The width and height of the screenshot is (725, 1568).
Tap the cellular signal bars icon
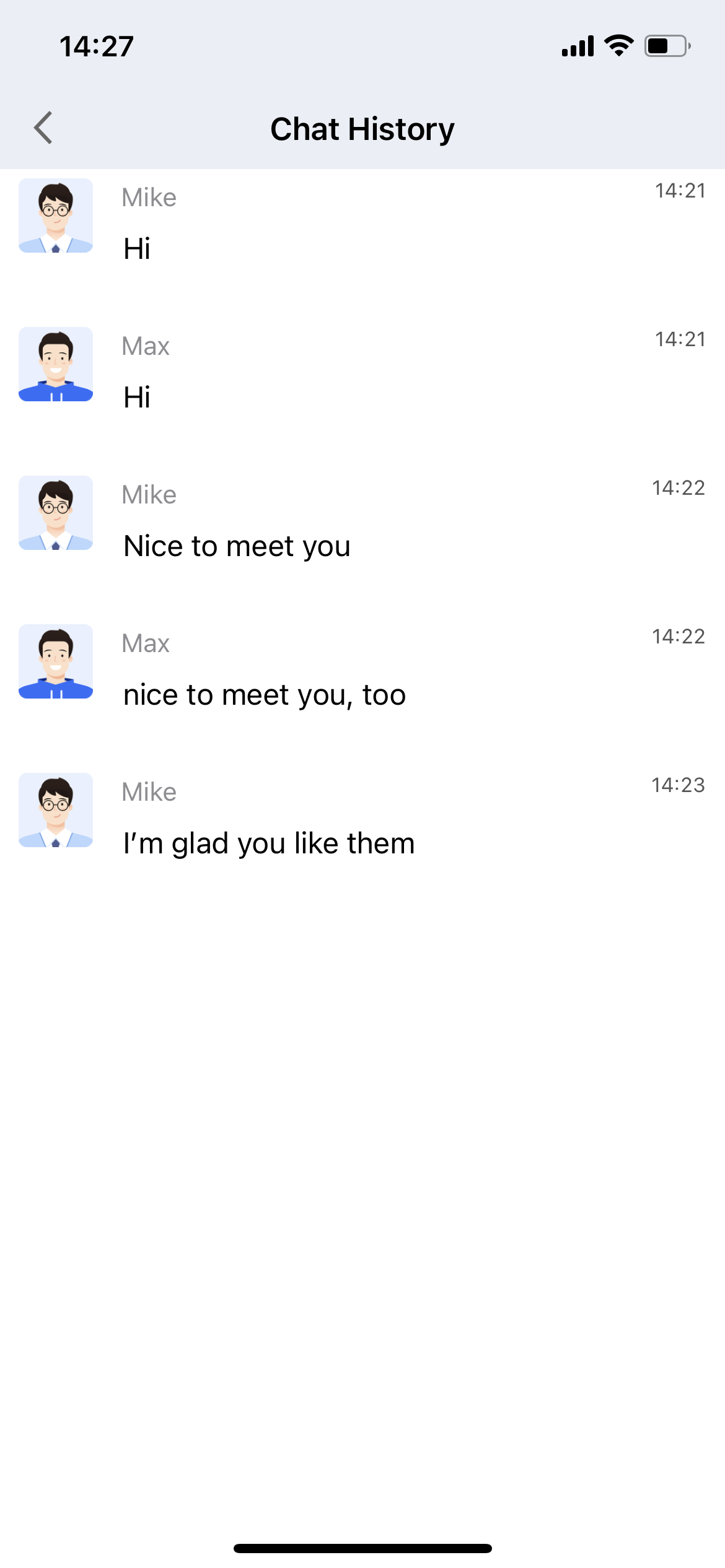pyautogui.click(x=578, y=46)
